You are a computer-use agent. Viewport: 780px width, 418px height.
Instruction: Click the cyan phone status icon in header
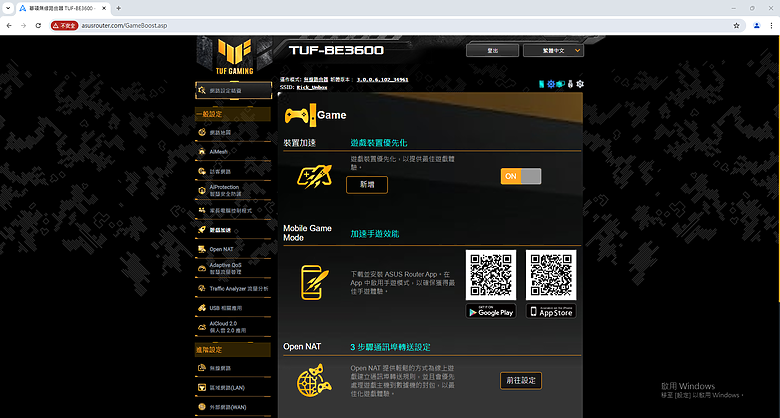point(542,84)
